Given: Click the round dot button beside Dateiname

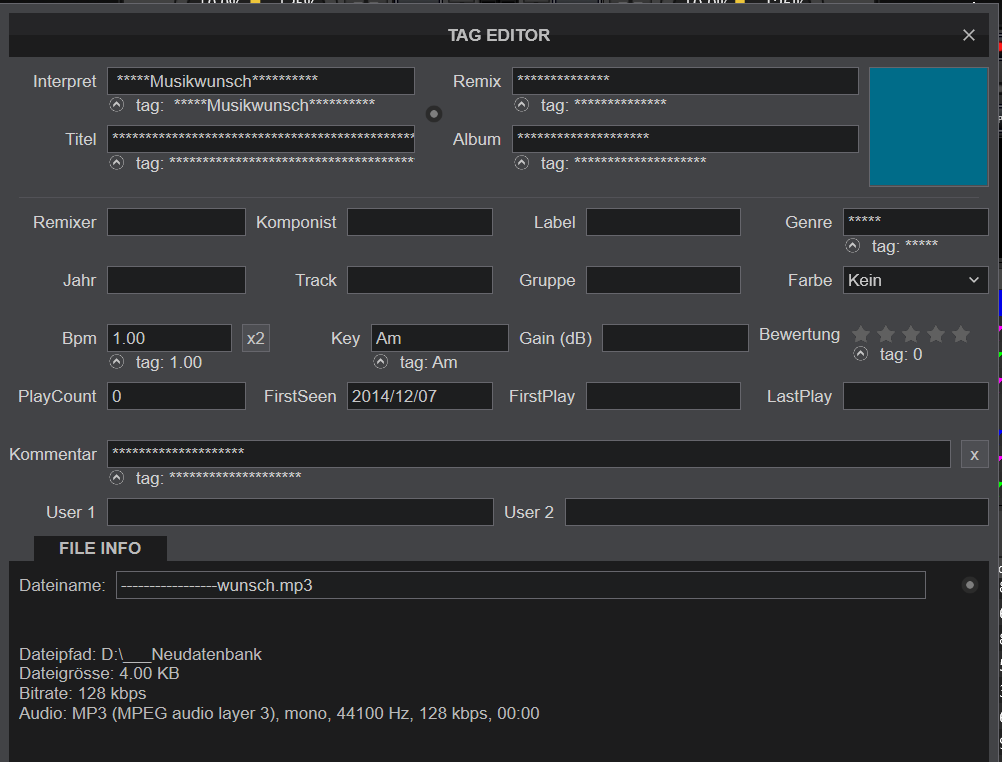Looking at the screenshot, I should pos(969,585).
